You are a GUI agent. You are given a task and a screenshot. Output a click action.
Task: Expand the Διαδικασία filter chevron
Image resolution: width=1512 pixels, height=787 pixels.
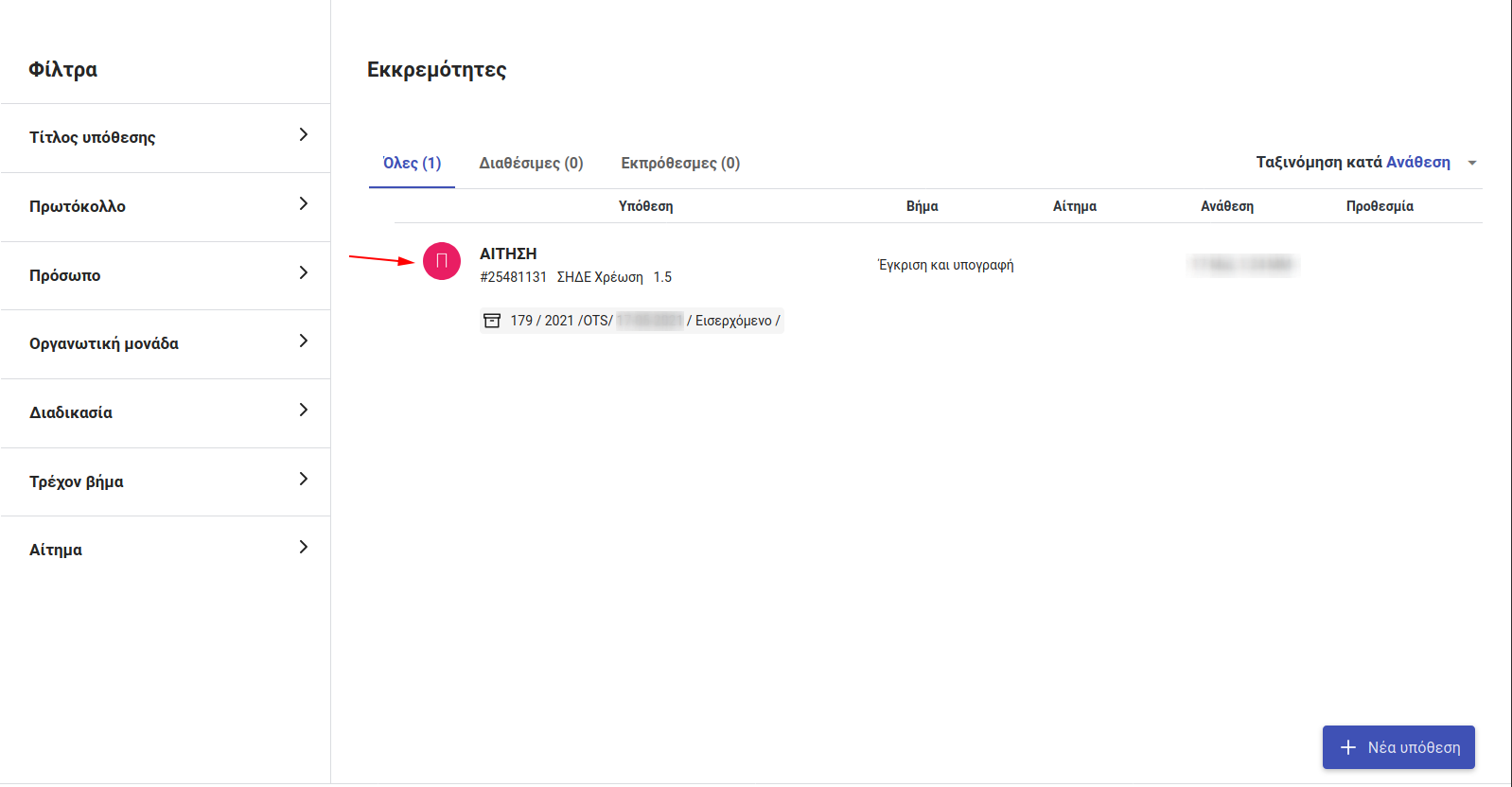click(x=303, y=410)
